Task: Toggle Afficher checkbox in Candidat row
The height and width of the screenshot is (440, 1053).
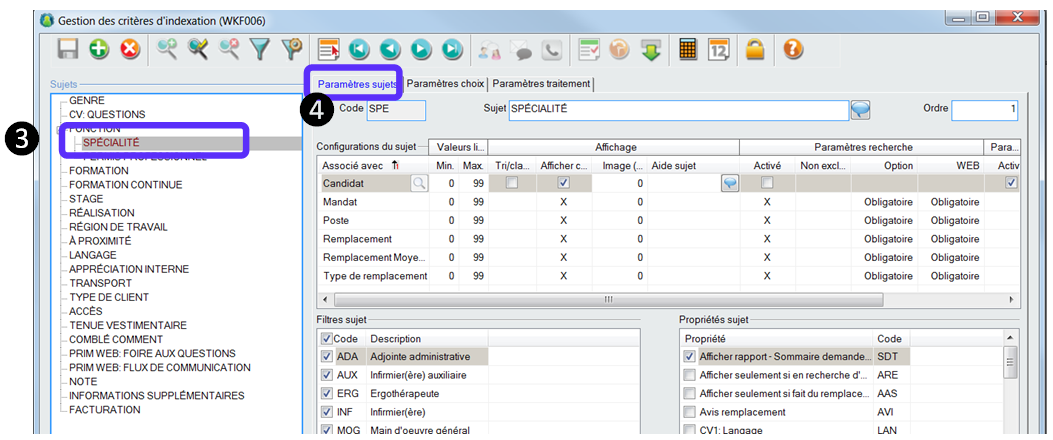Action: (564, 183)
